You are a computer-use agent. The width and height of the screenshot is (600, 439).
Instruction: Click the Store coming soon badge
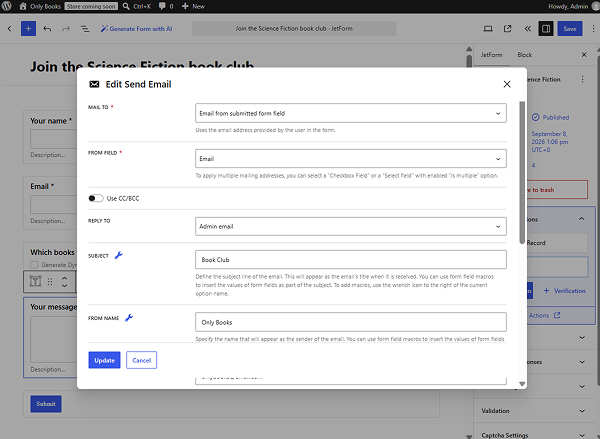[x=91, y=6]
